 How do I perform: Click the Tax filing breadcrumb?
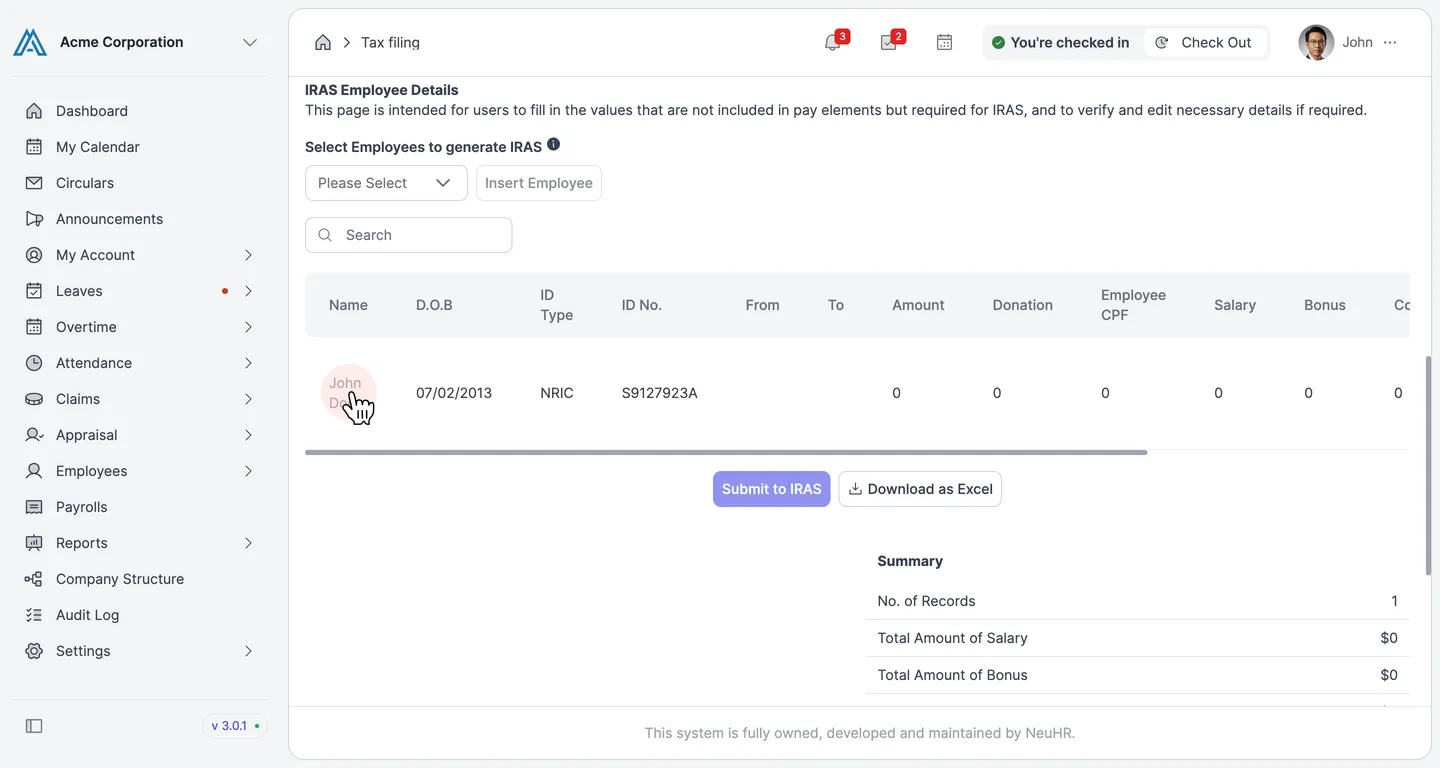[390, 42]
